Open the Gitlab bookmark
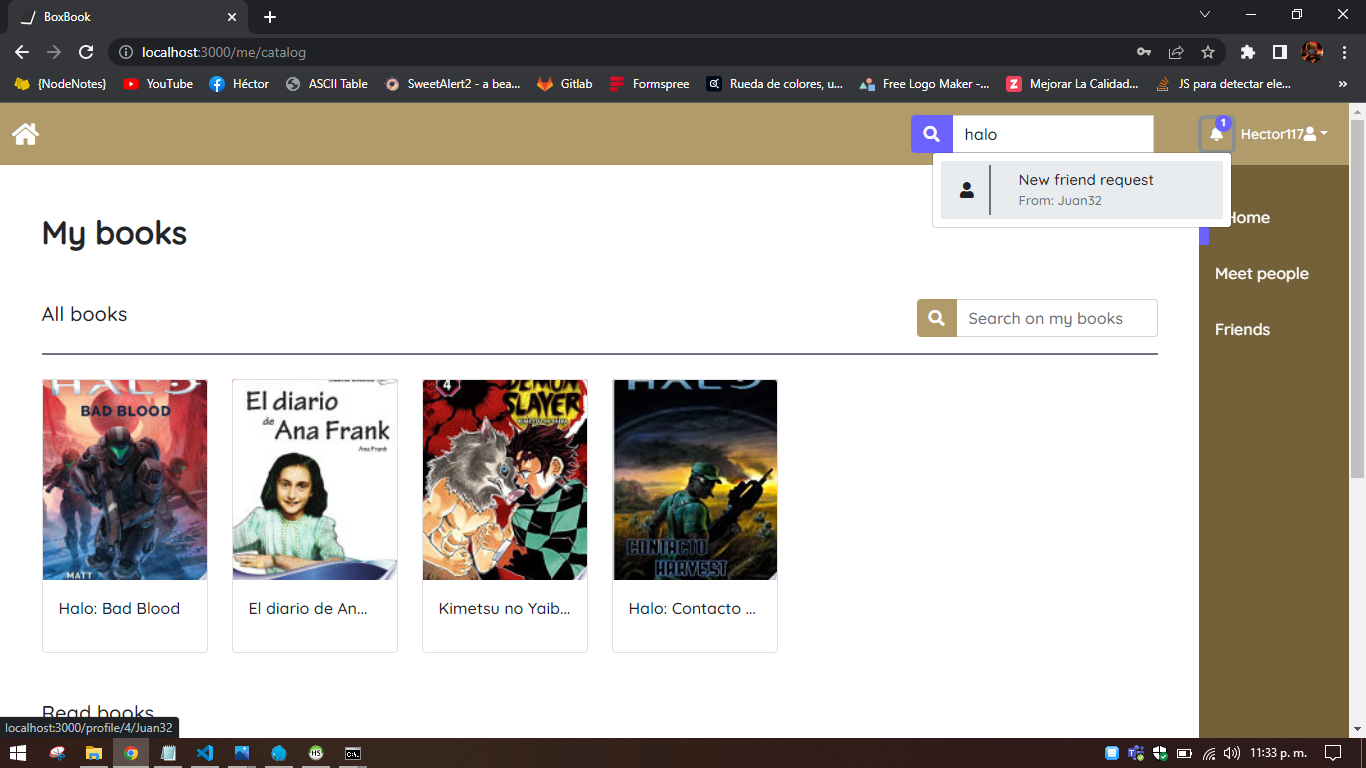This screenshot has width=1366, height=768. [565, 84]
